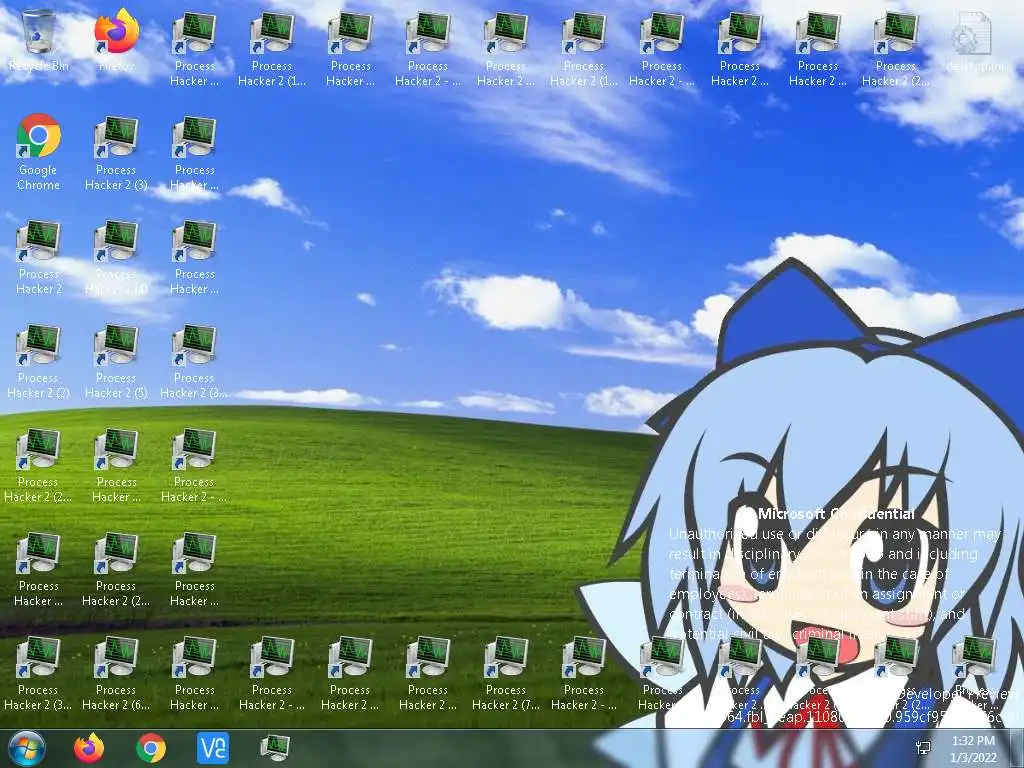Screen dimensions: 1024x768
Task: Switch to Process Hacker taskbar button
Action: (x=275, y=748)
